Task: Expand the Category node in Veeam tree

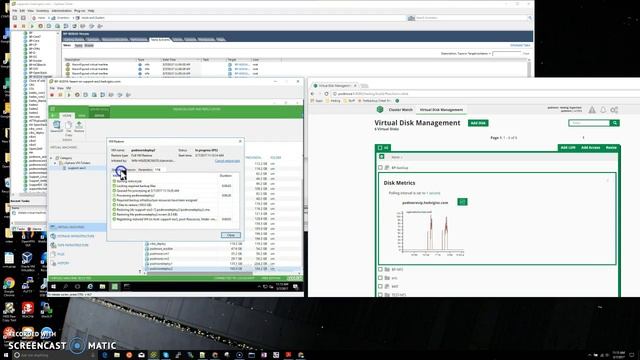Action: (x=51, y=158)
